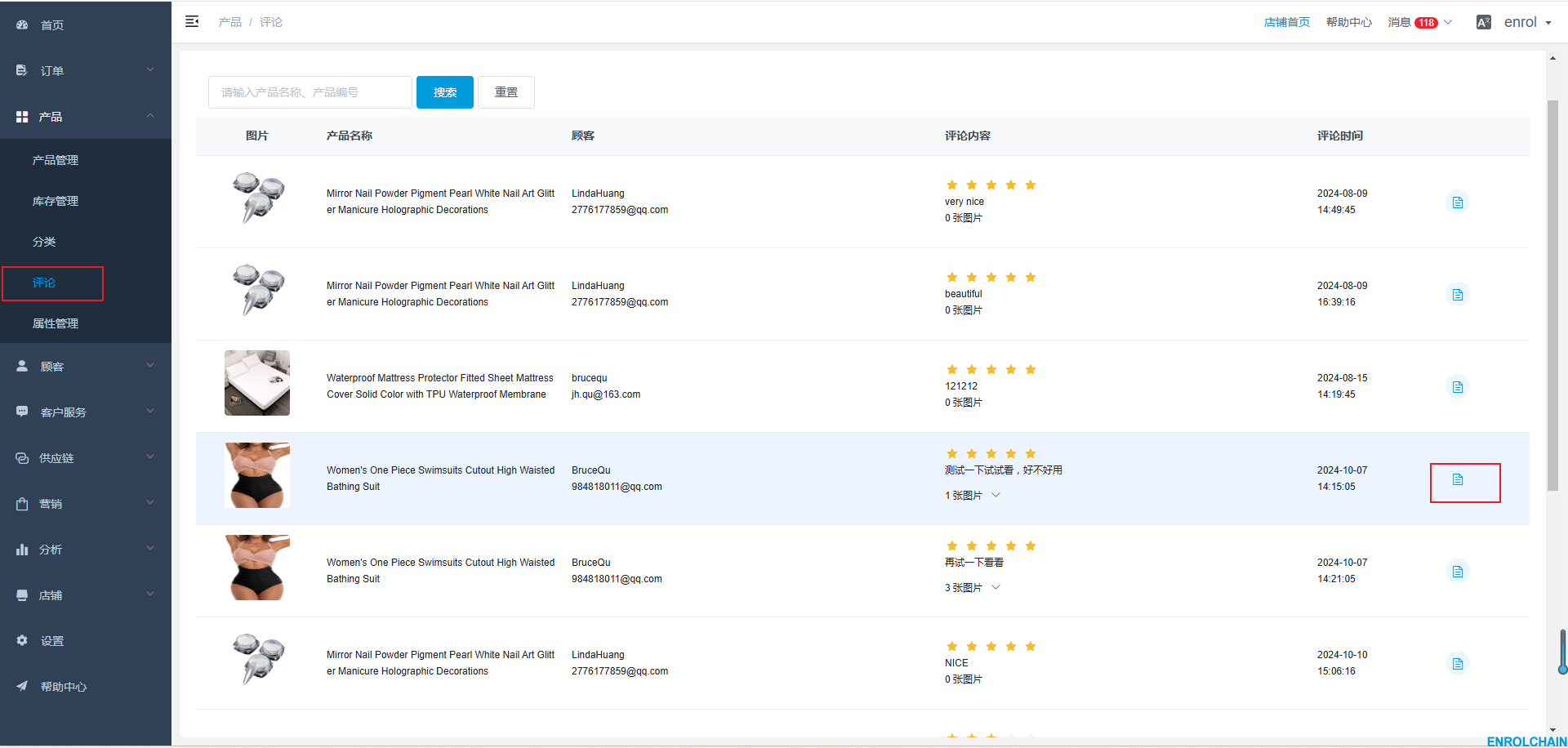Open the 帮助中心 link in the header

click(1349, 22)
